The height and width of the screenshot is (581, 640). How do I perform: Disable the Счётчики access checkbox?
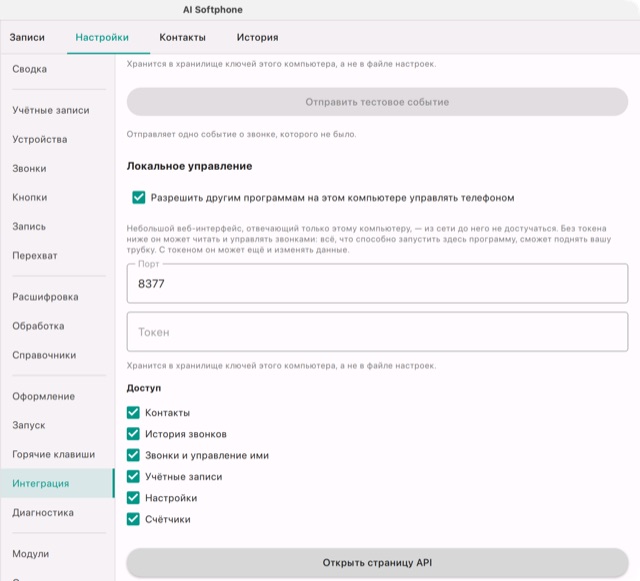(133, 519)
